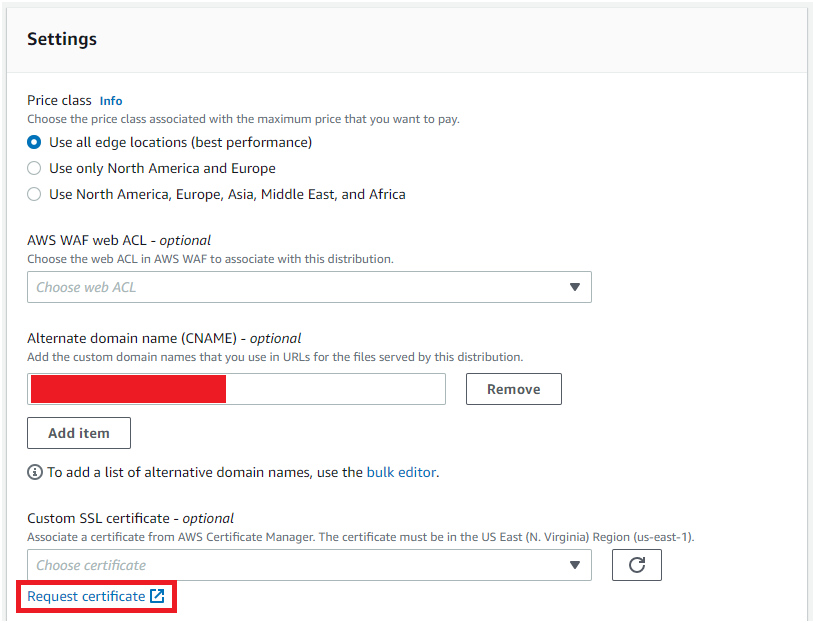Click the Remove button
This screenshot has width=813, height=623.
513,389
